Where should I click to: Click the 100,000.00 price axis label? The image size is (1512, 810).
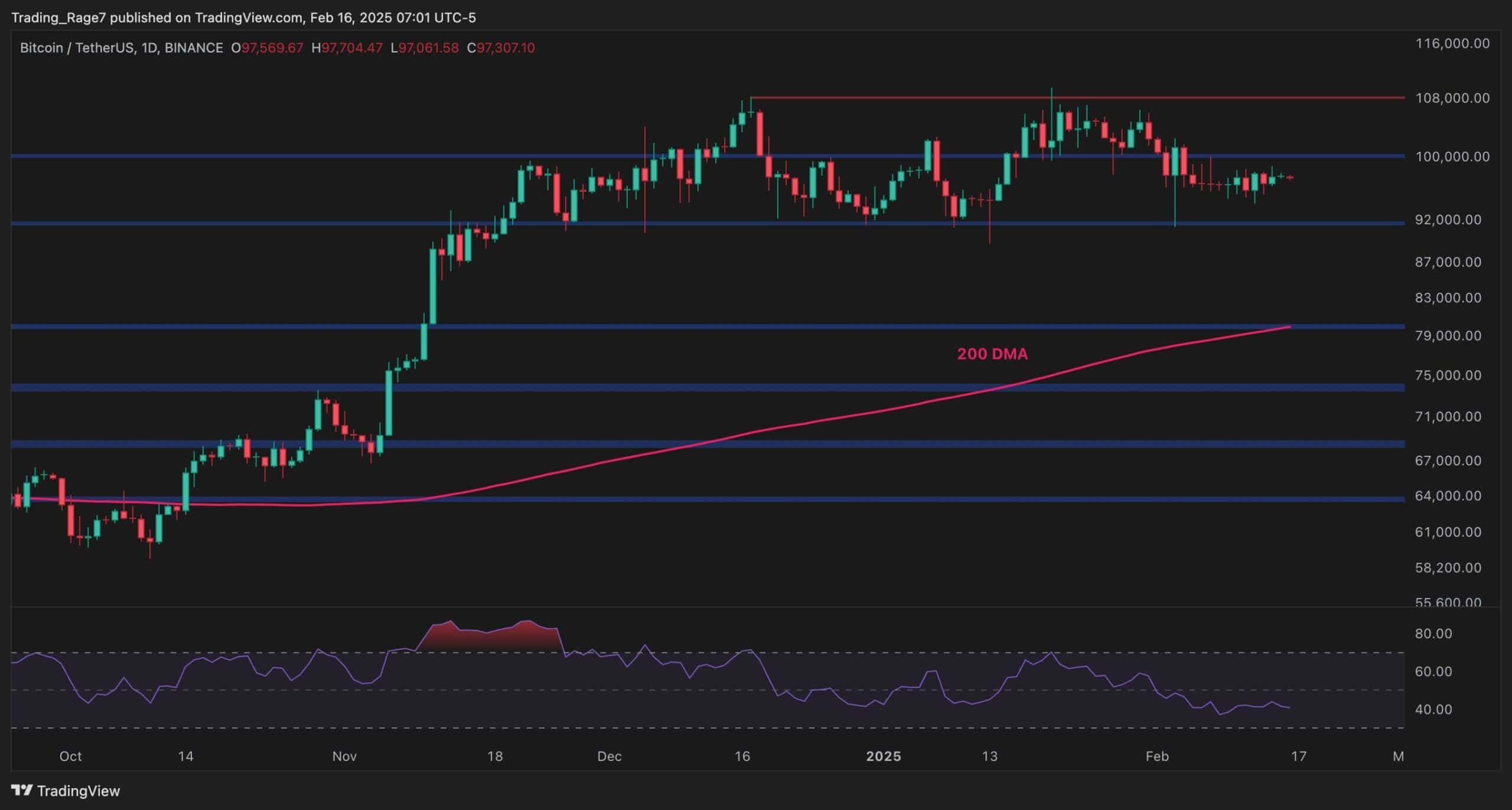[1452, 156]
